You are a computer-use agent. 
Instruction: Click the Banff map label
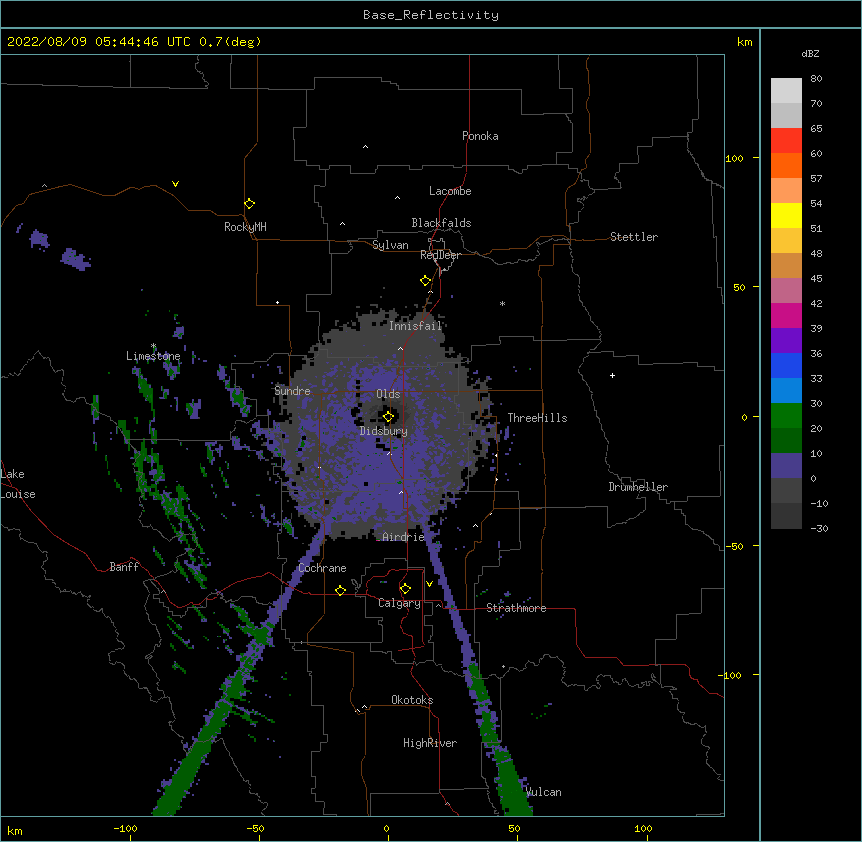[124, 567]
